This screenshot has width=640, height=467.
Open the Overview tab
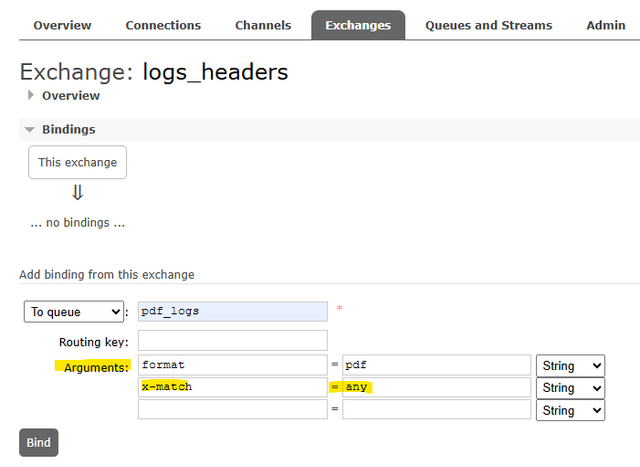coord(62,25)
